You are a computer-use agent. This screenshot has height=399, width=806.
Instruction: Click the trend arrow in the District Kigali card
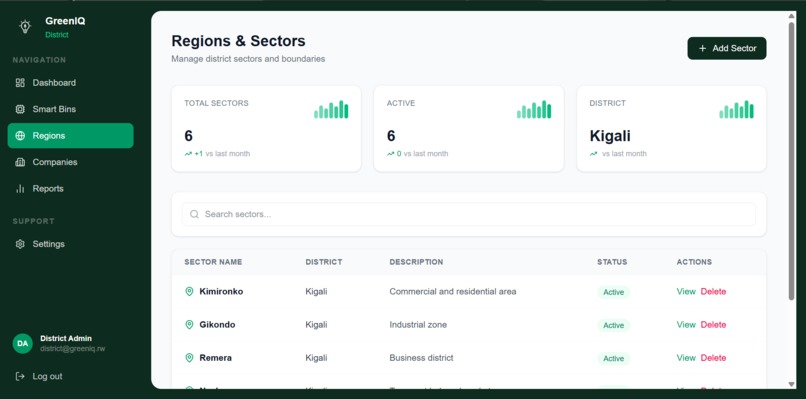(x=594, y=154)
